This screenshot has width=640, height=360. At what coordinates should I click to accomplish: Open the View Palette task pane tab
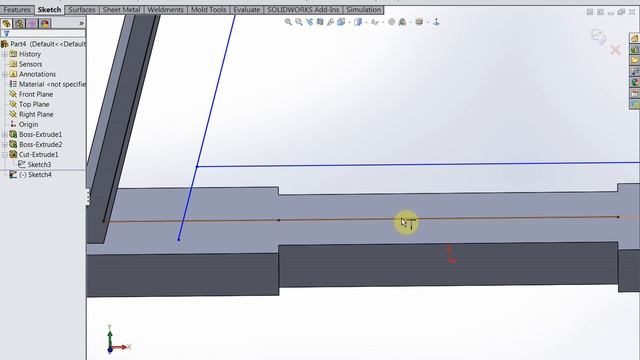pyautogui.click(x=634, y=72)
